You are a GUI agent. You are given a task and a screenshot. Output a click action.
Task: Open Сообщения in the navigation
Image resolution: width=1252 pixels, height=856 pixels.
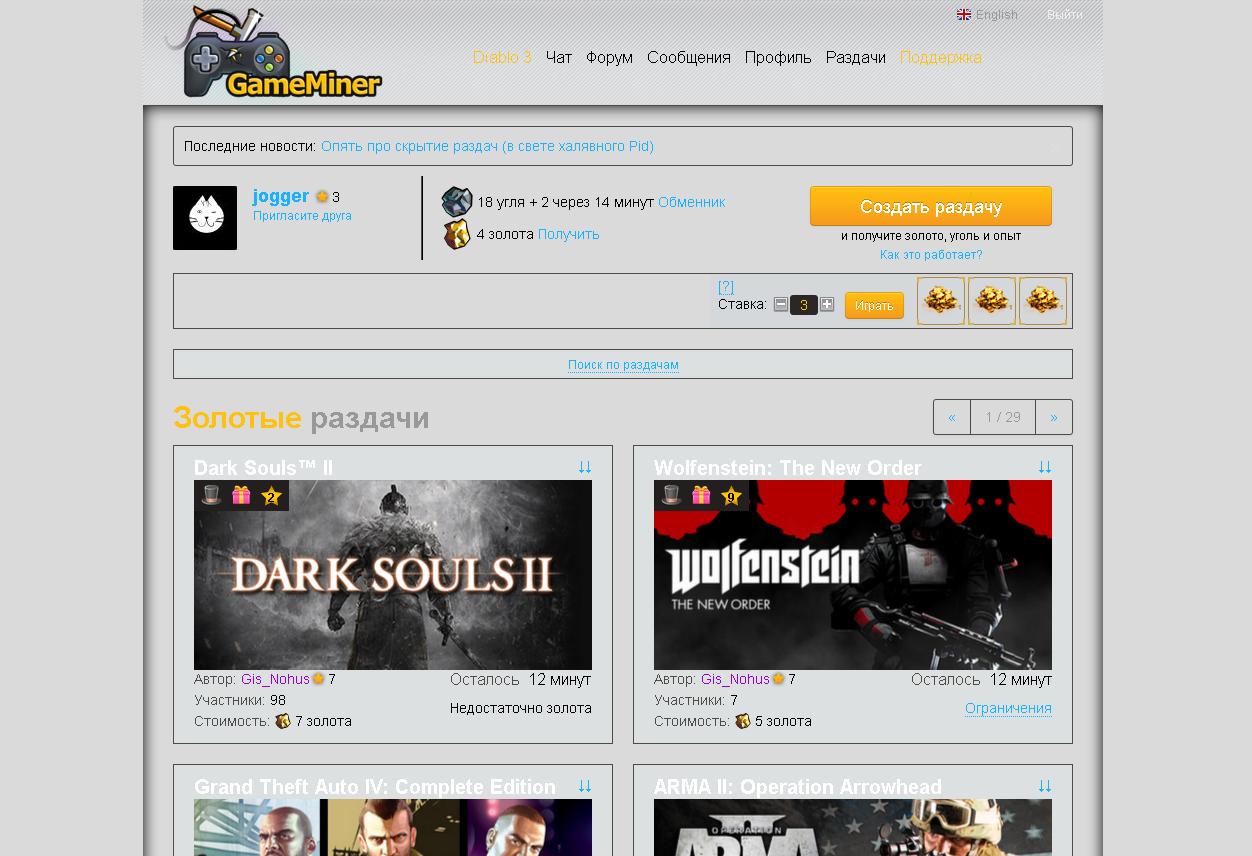tap(689, 57)
